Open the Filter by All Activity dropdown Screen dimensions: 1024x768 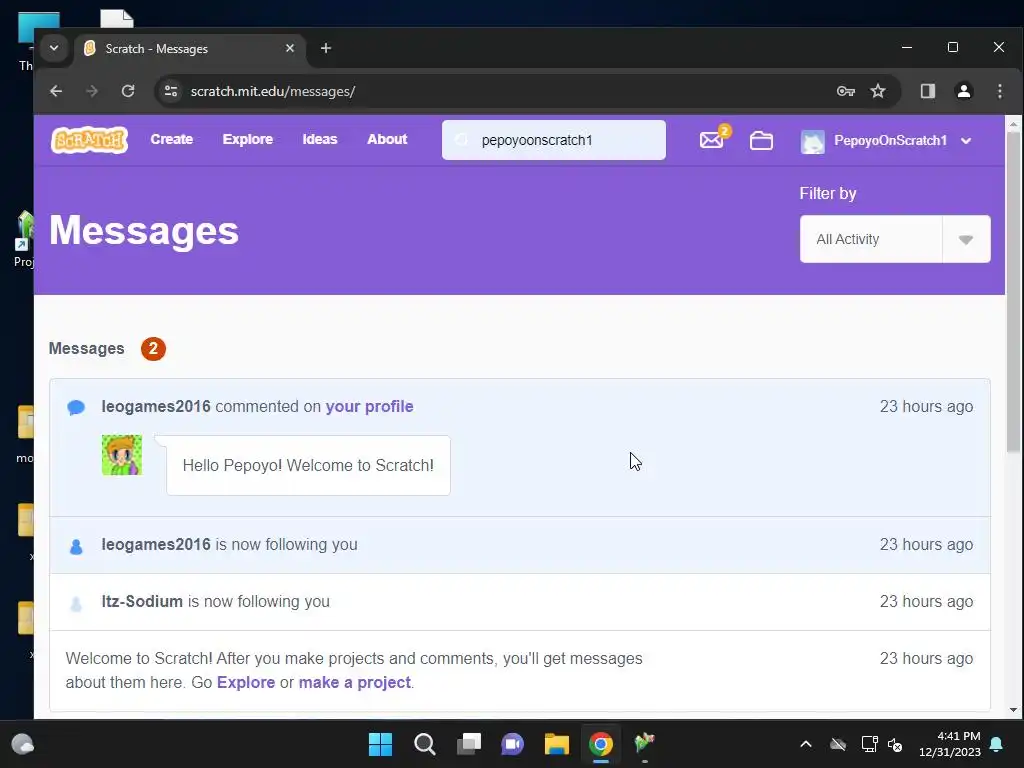tap(895, 239)
